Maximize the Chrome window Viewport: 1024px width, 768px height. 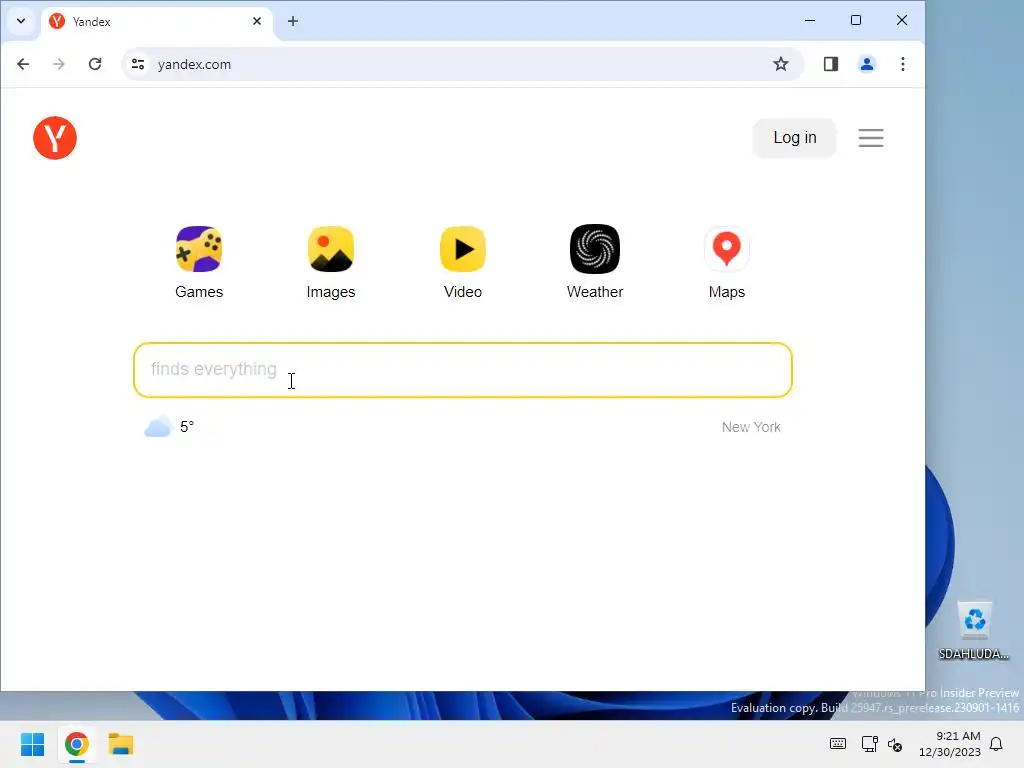[856, 20]
